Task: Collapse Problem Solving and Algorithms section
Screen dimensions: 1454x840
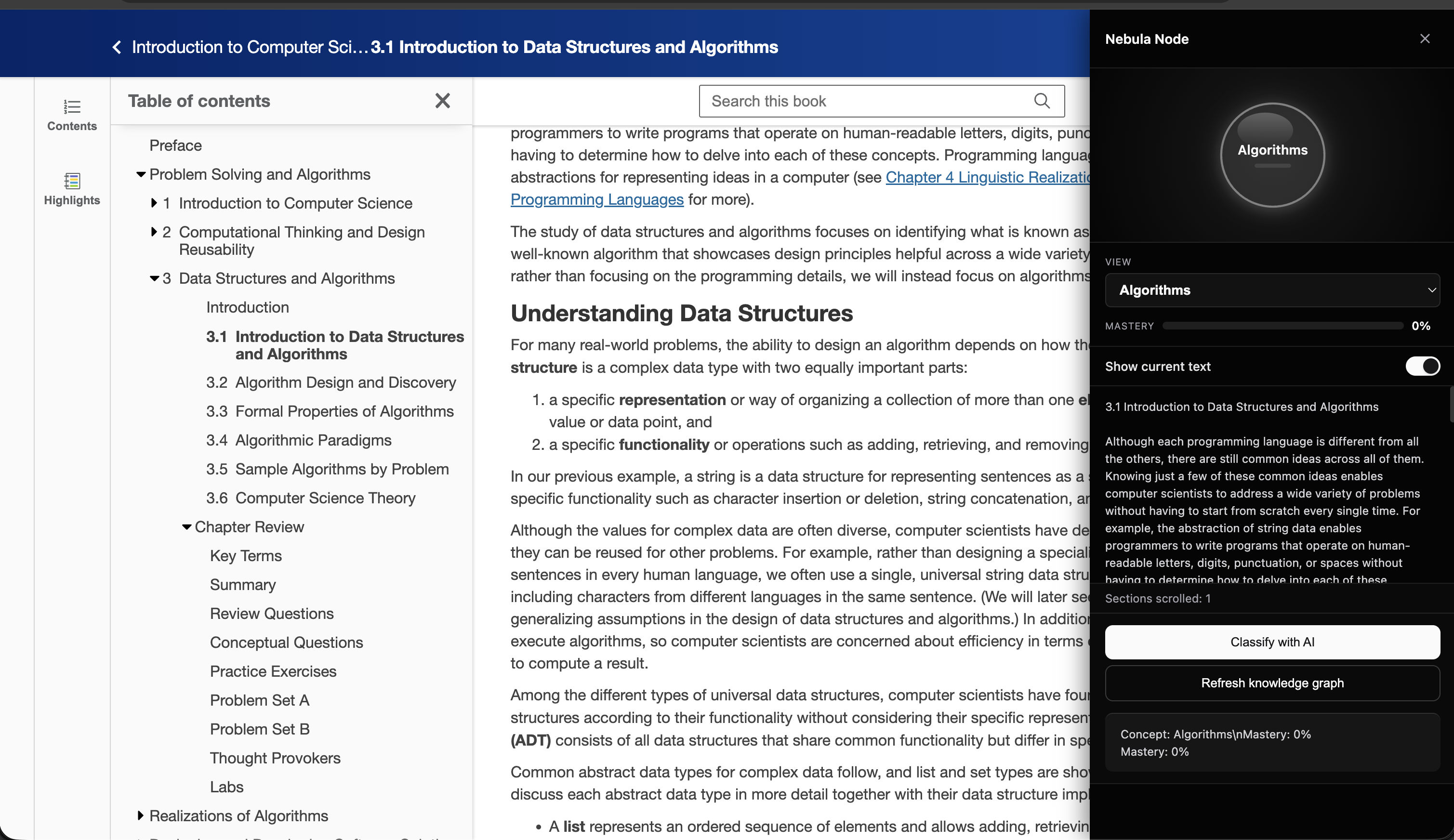Action: point(141,174)
